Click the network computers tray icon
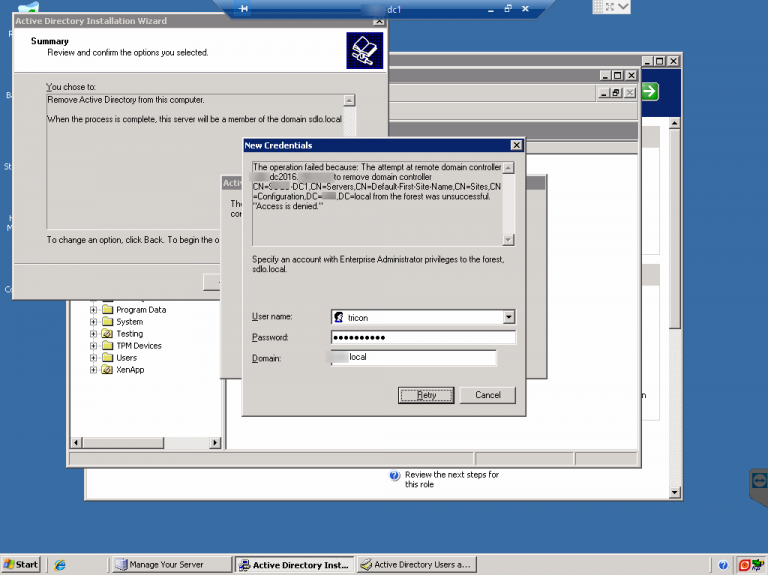Viewport: 768px width, 575px height. click(x=758, y=565)
